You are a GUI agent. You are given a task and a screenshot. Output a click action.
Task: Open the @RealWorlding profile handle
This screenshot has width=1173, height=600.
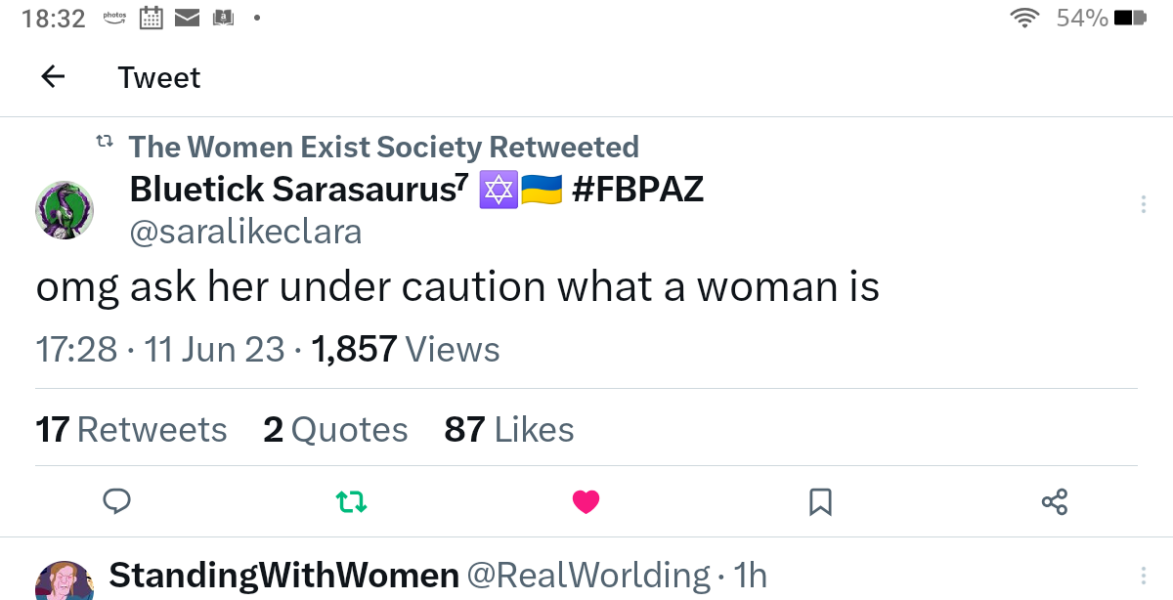589,575
